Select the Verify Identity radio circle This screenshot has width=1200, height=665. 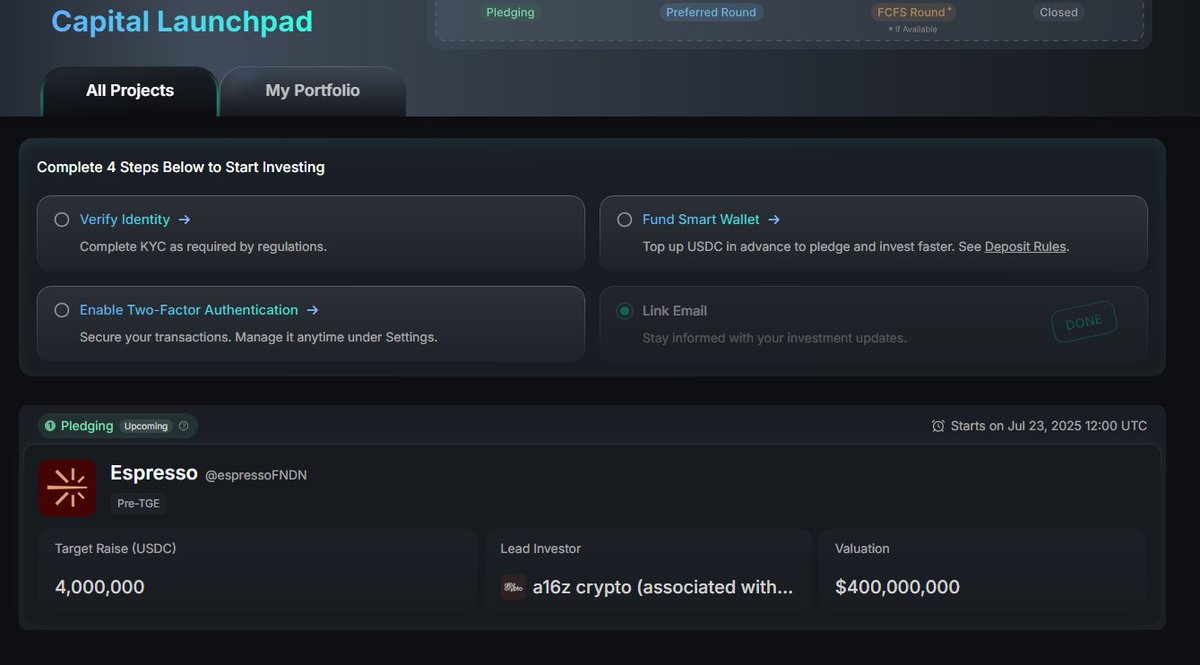click(62, 219)
